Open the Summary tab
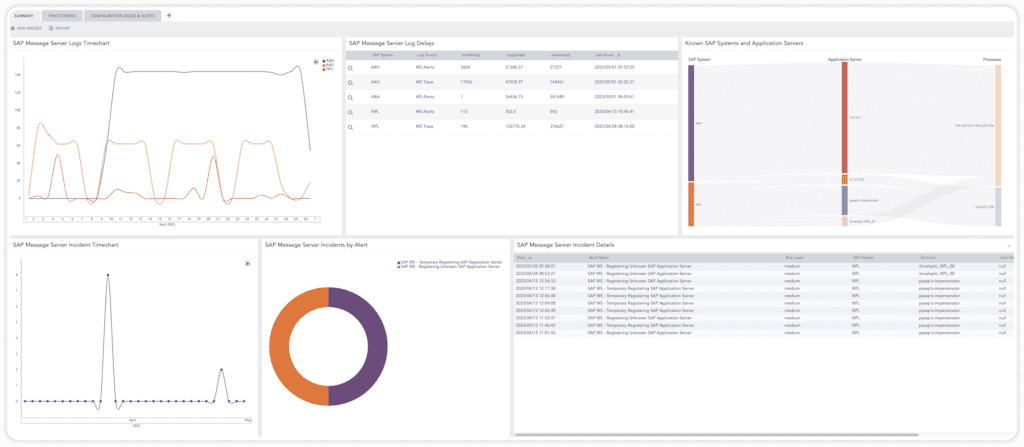 (x=24, y=16)
